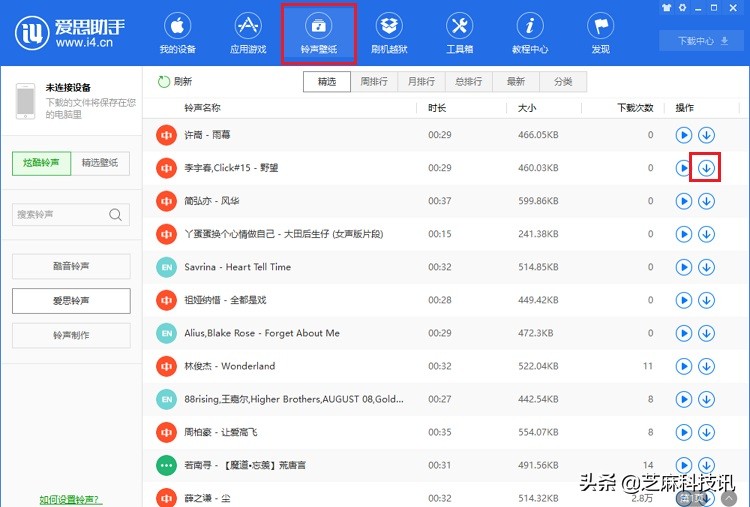This screenshot has width=750, height=507.
Task: Click the 时长 duration column header
Action: click(437, 108)
